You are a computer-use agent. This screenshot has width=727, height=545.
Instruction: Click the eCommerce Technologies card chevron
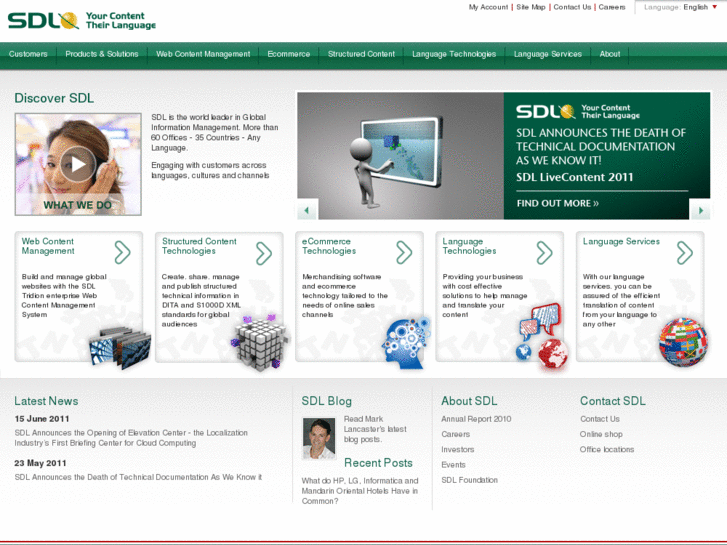(404, 253)
